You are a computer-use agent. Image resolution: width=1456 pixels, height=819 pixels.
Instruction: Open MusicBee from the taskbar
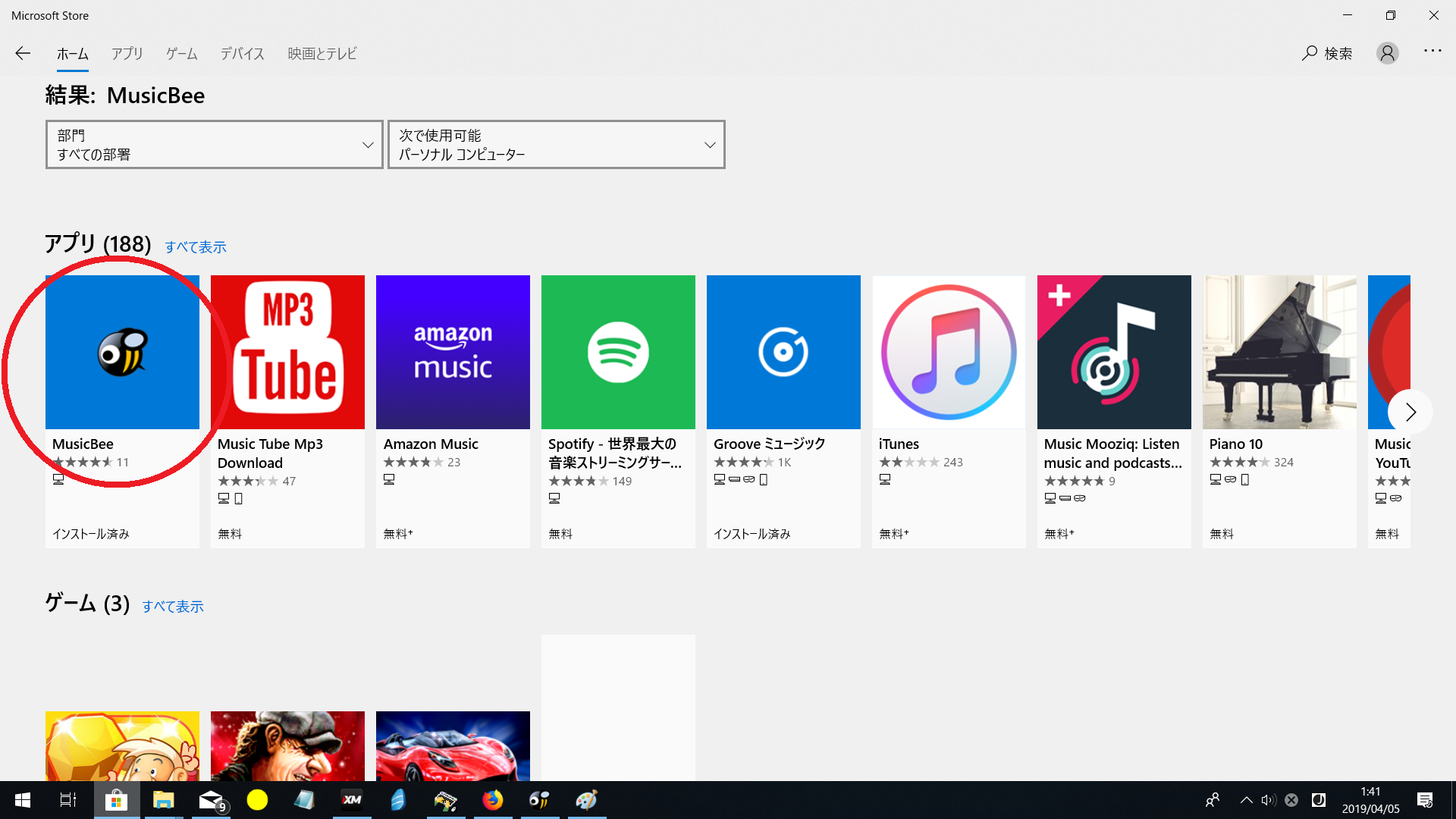(x=539, y=800)
